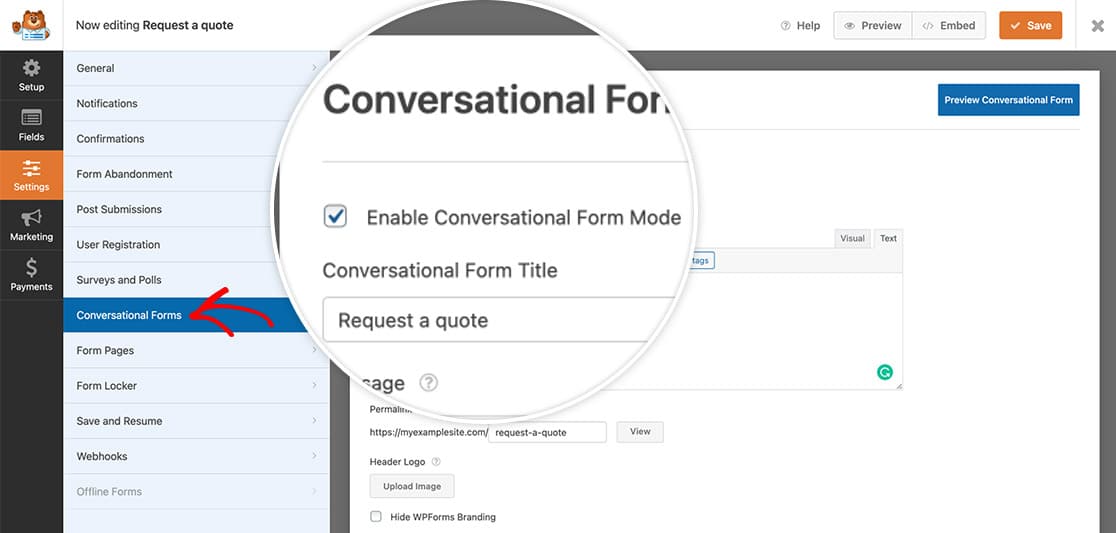This screenshot has height=533, width=1116.
Task: Click the WPForms bear mascot logo
Action: coord(31,25)
